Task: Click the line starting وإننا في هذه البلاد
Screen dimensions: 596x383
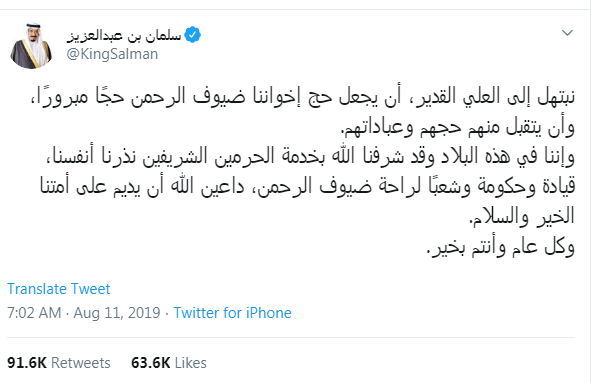Action: click(310, 157)
